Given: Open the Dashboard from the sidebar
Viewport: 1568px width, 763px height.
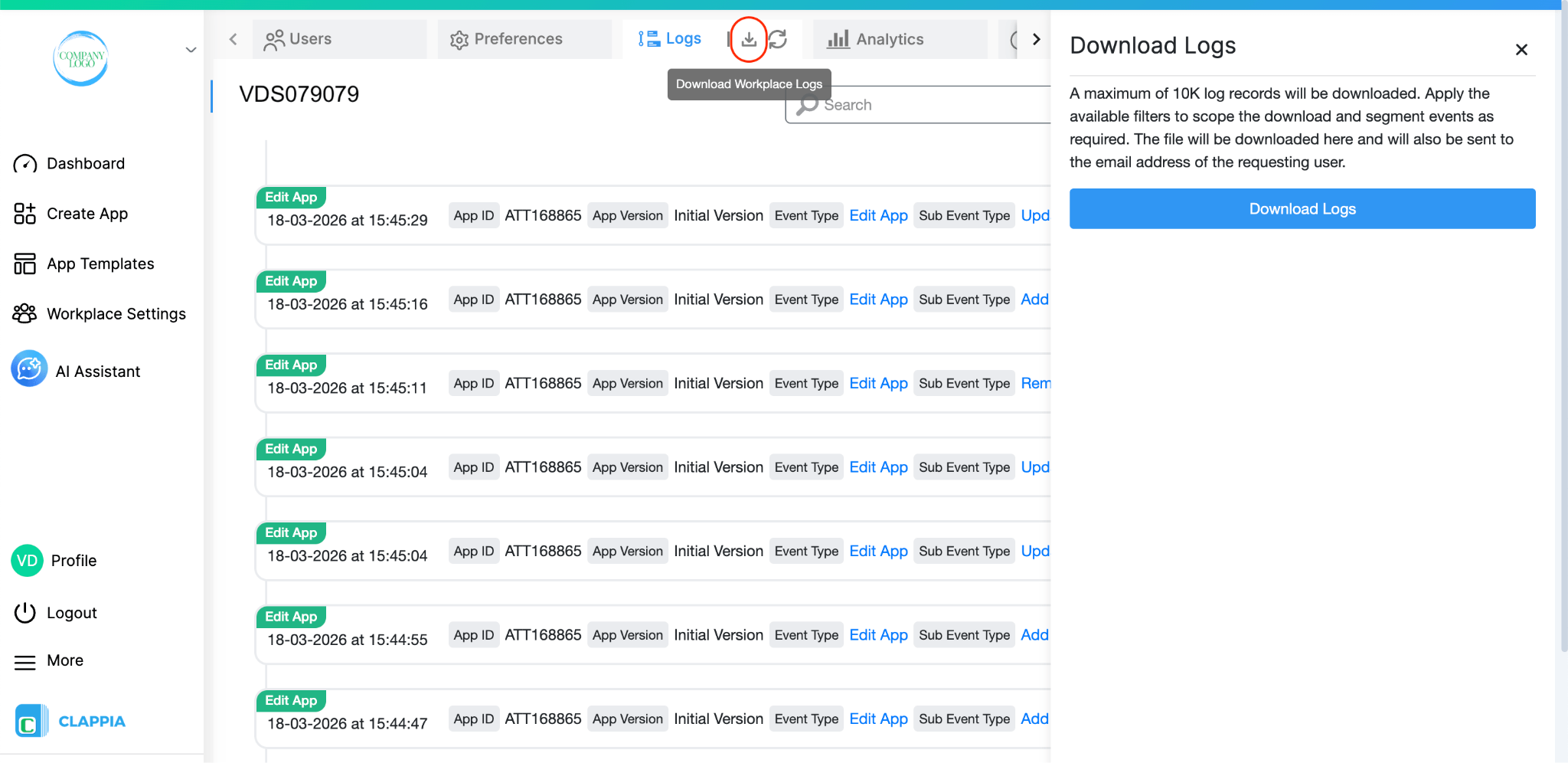Looking at the screenshot, I should (x=85, y=163).
